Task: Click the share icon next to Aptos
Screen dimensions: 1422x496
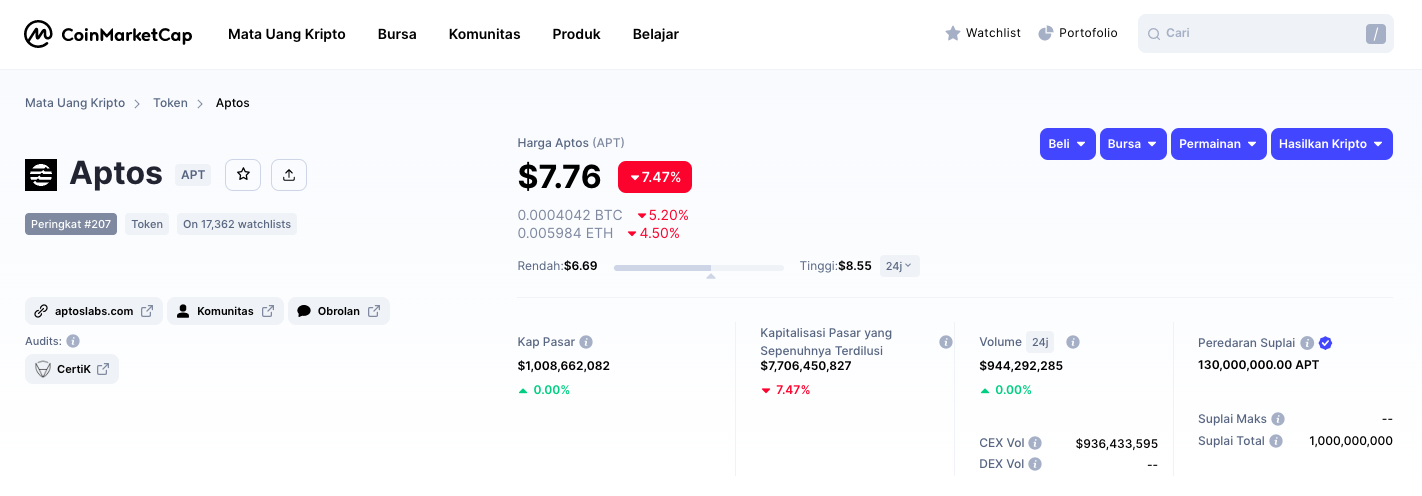Action: pyautogui.click(x=289, y=175)
